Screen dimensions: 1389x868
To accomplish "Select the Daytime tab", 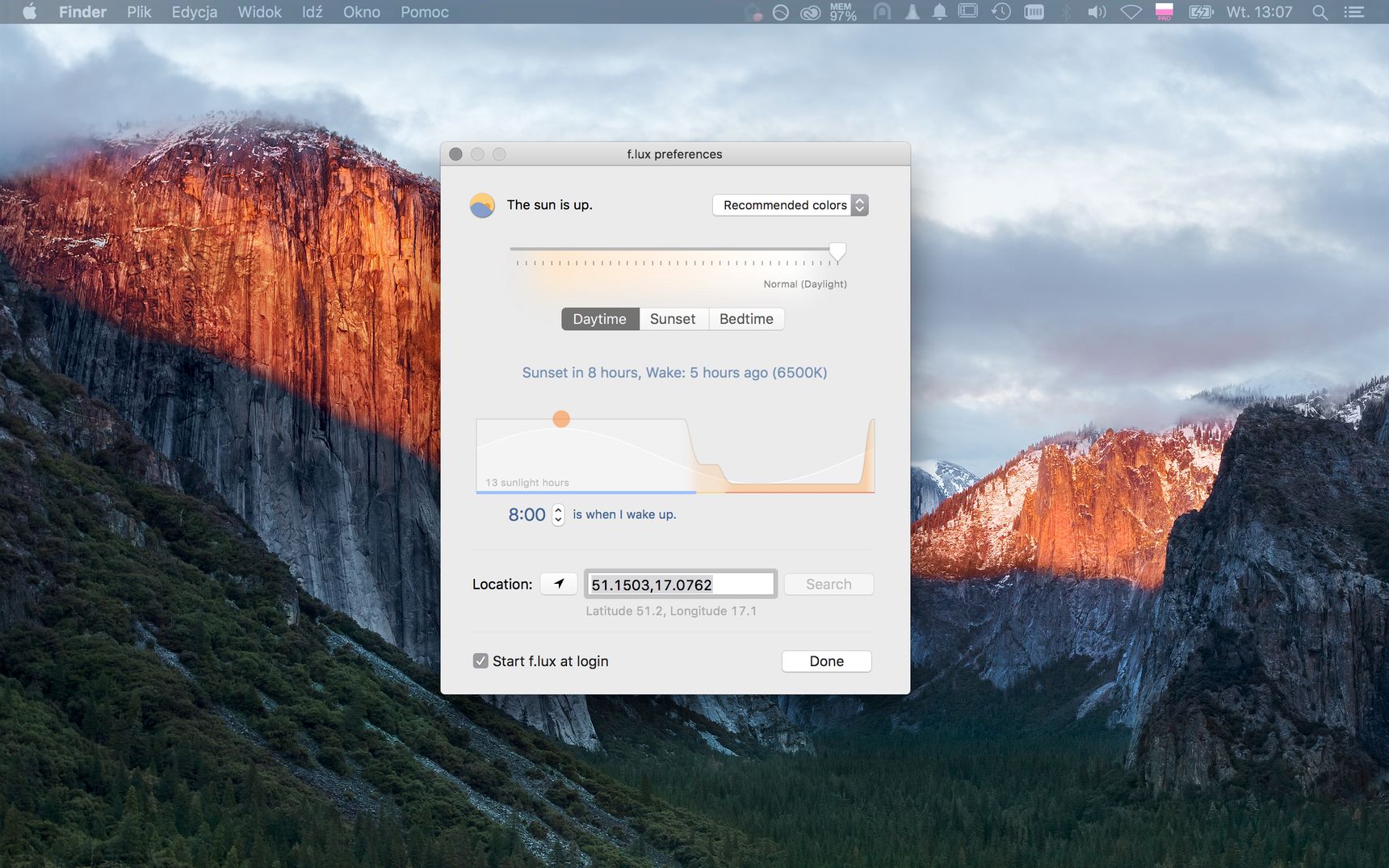I will 600,319.
